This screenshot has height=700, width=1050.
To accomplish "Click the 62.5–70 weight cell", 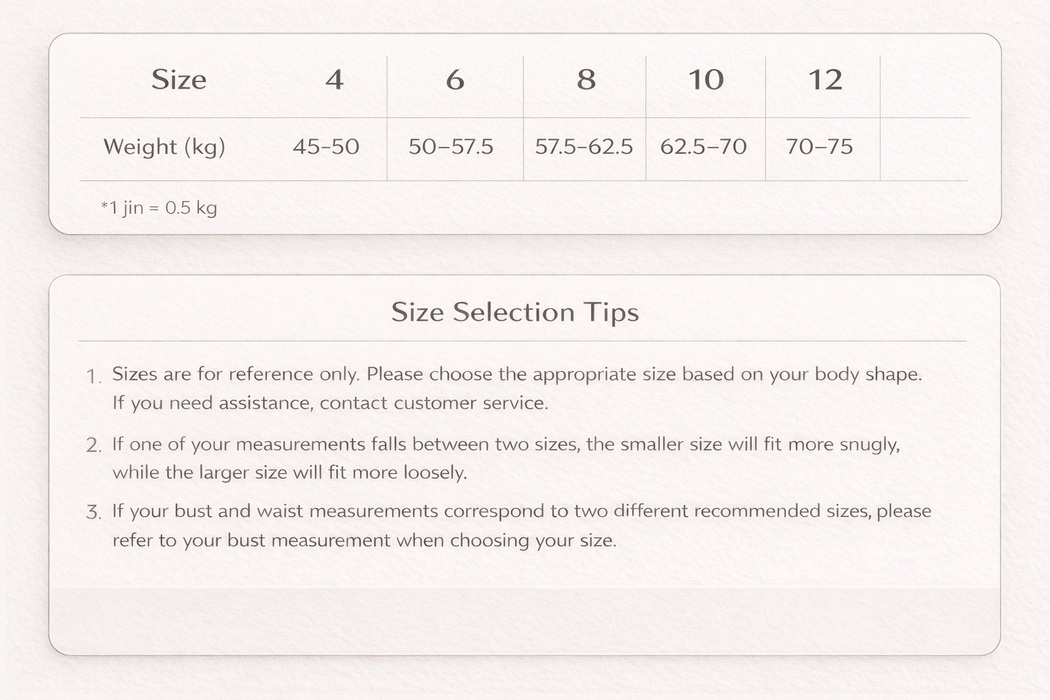I will click(x=704, y=147).
